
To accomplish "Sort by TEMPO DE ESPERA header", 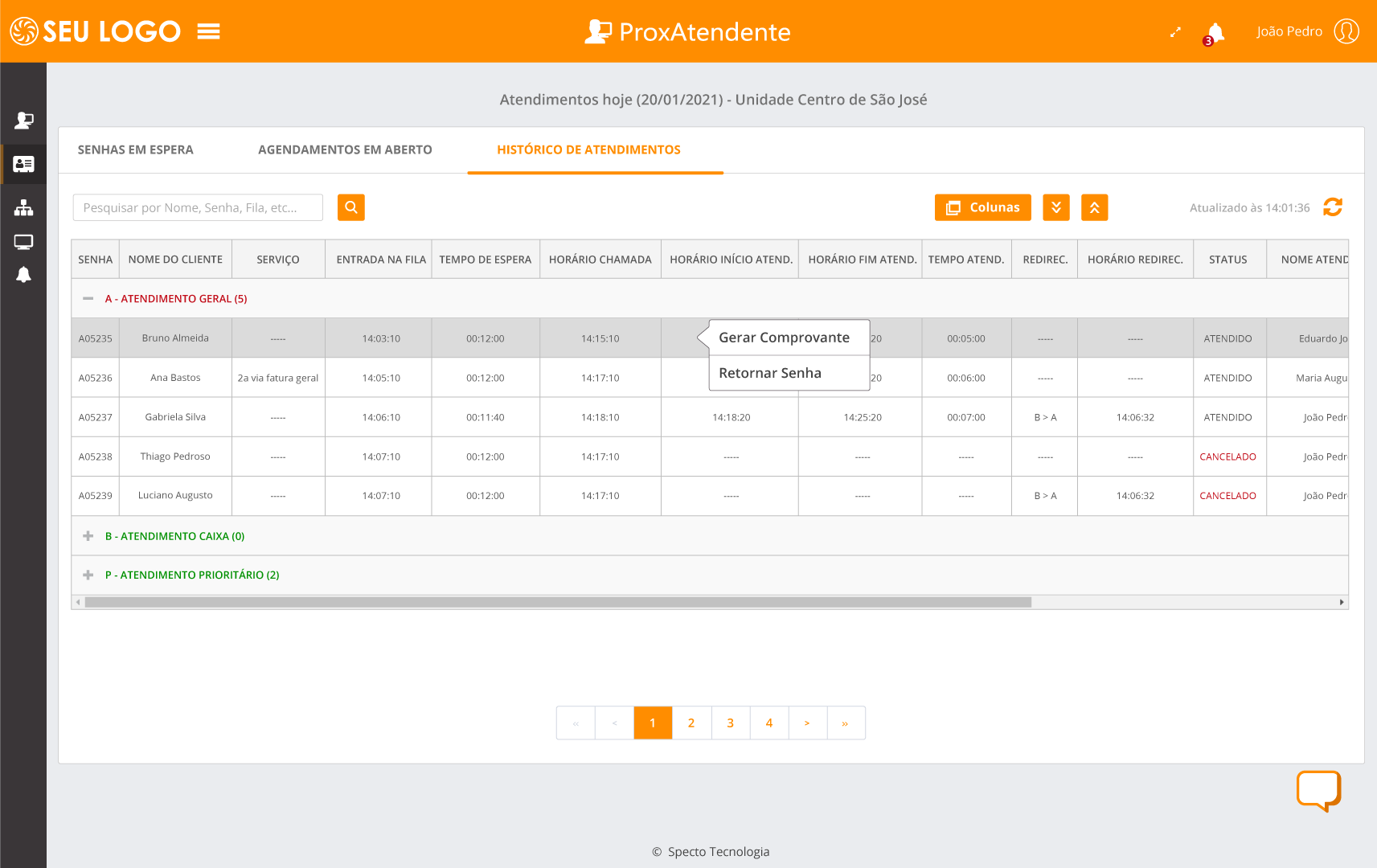I will click(x=486, y=260).
